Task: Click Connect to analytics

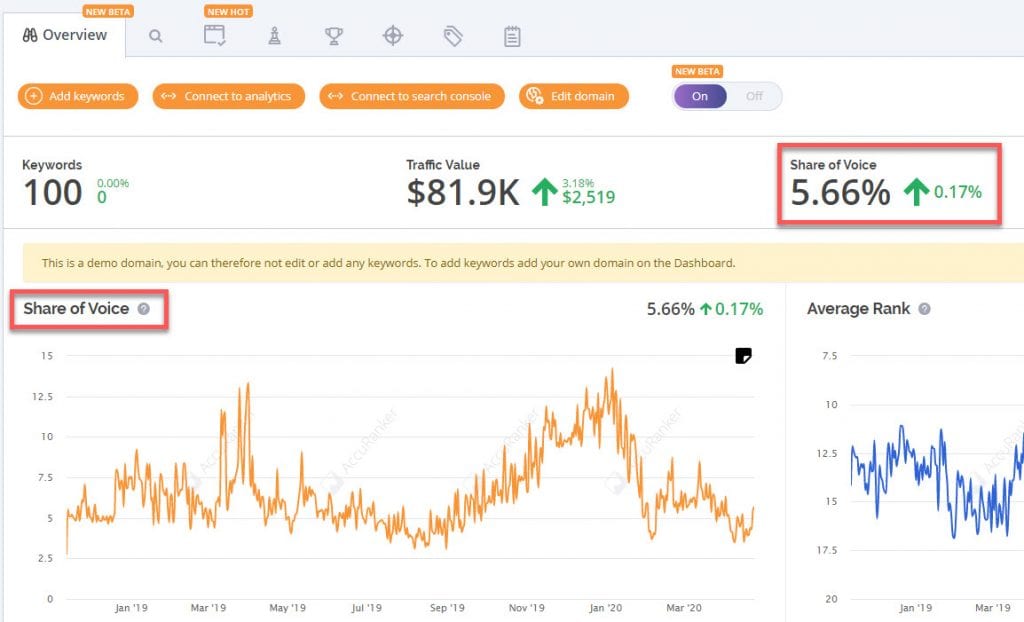Action: [228, 96]
